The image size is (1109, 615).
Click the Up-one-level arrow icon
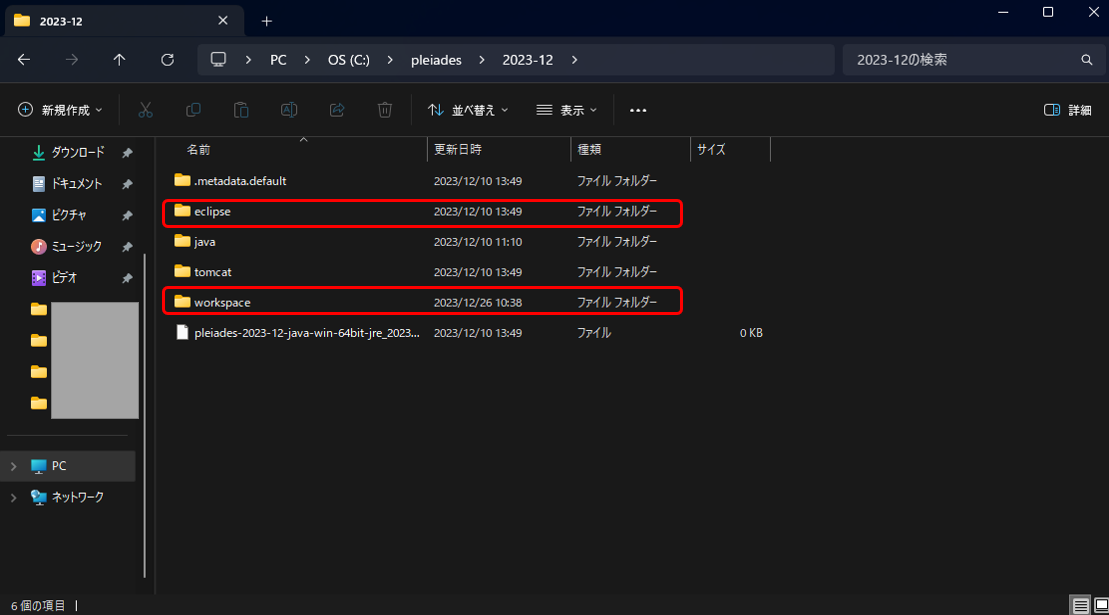118,59
